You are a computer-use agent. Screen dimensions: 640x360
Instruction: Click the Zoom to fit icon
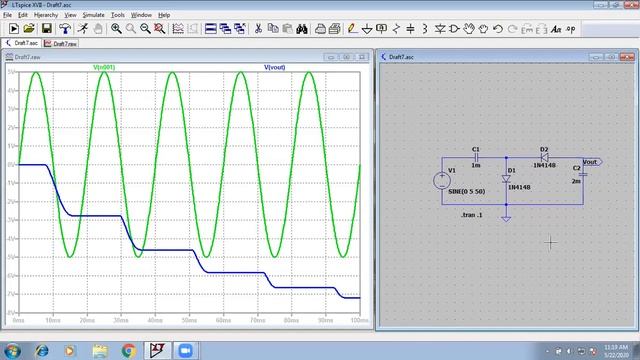160,29
